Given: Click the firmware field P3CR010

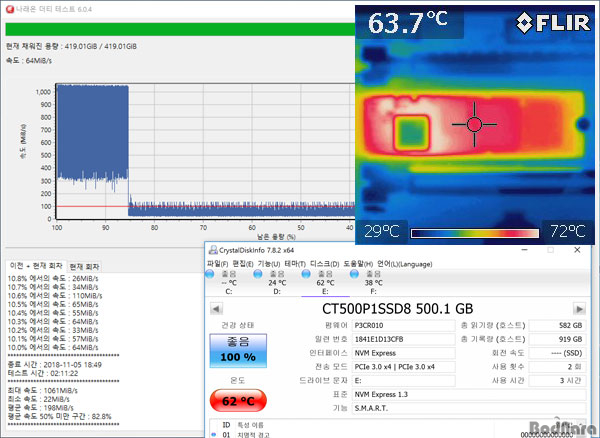Looking at the screenshot, I should [x=403, y=326].
